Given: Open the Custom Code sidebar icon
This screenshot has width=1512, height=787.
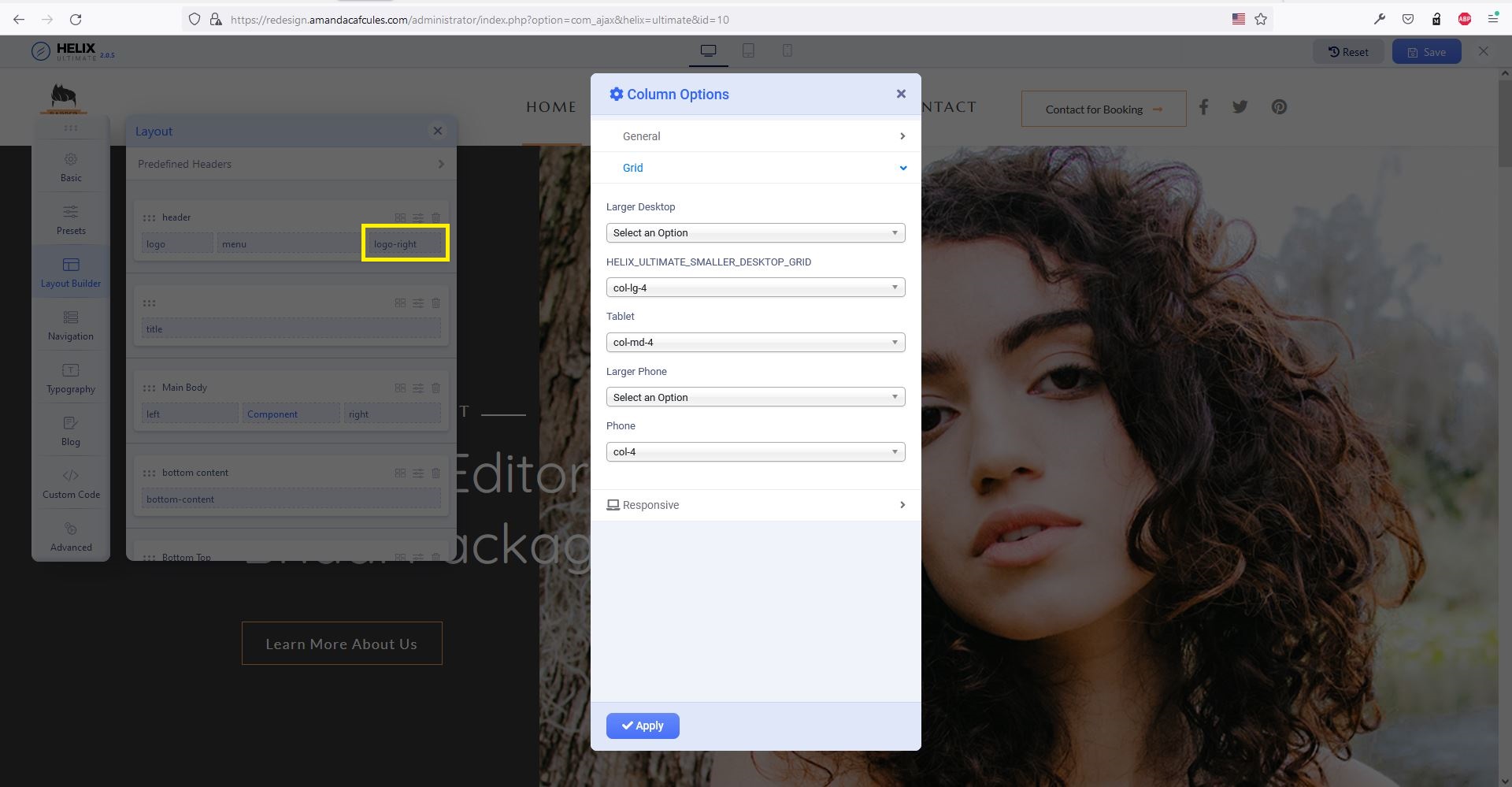Looking at the screenshot, I should pos(71,477).
